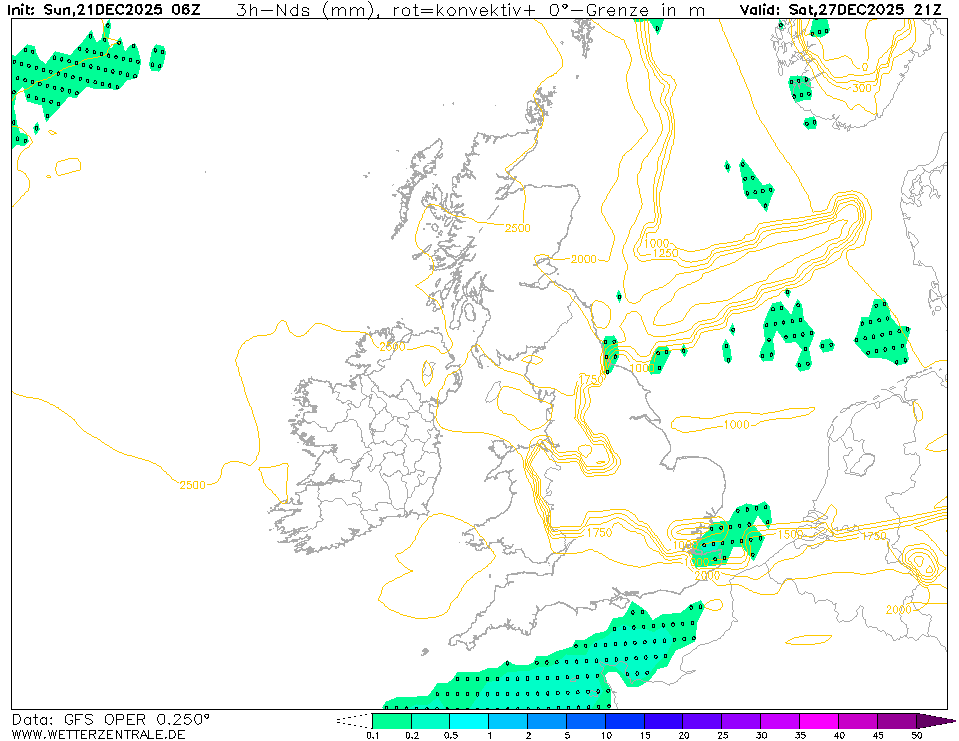
Task: Pick the lightest green legend swatch above 0.1
Action: (x=391, y=720)
